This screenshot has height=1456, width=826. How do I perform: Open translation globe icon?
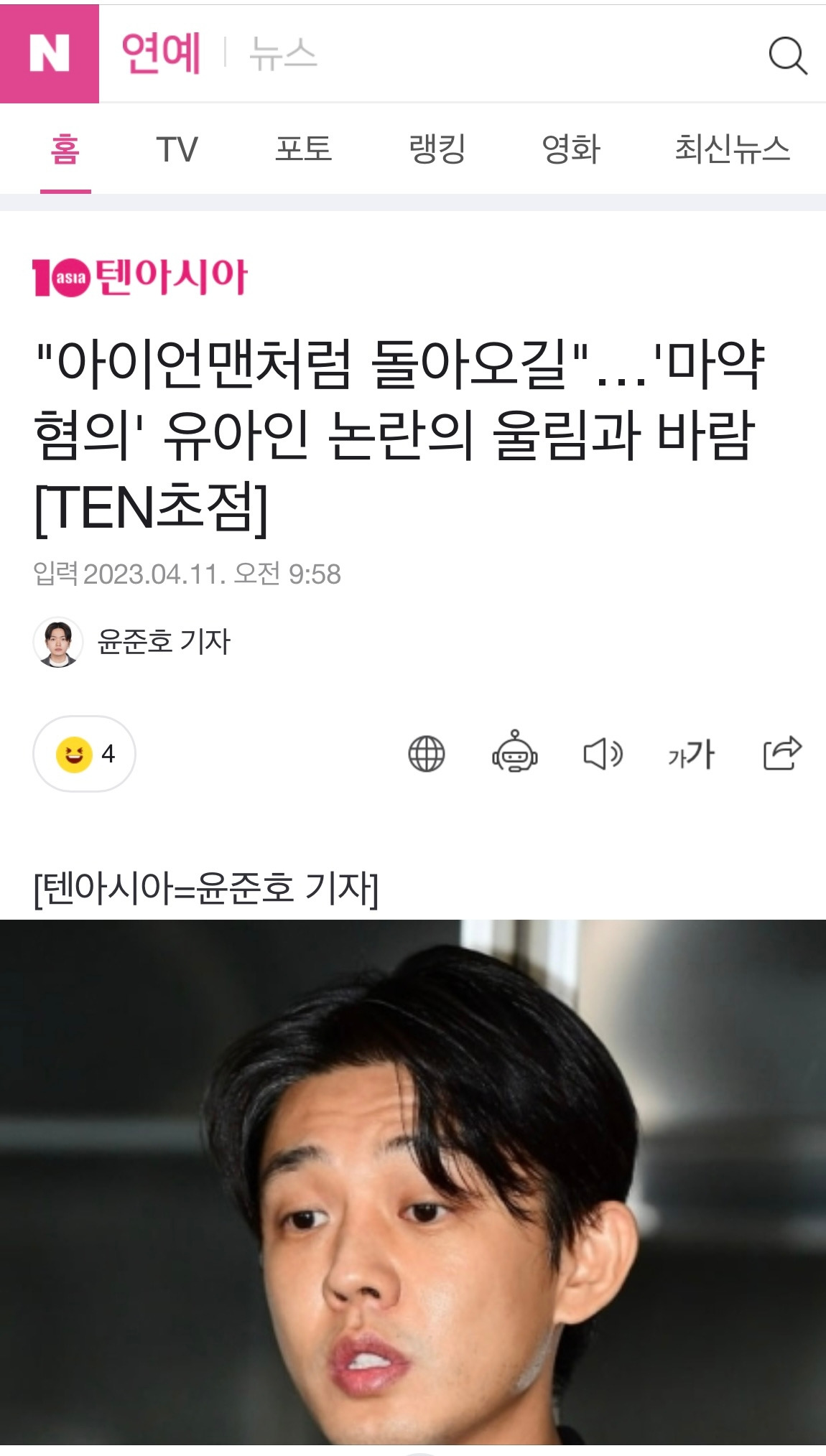427,754
